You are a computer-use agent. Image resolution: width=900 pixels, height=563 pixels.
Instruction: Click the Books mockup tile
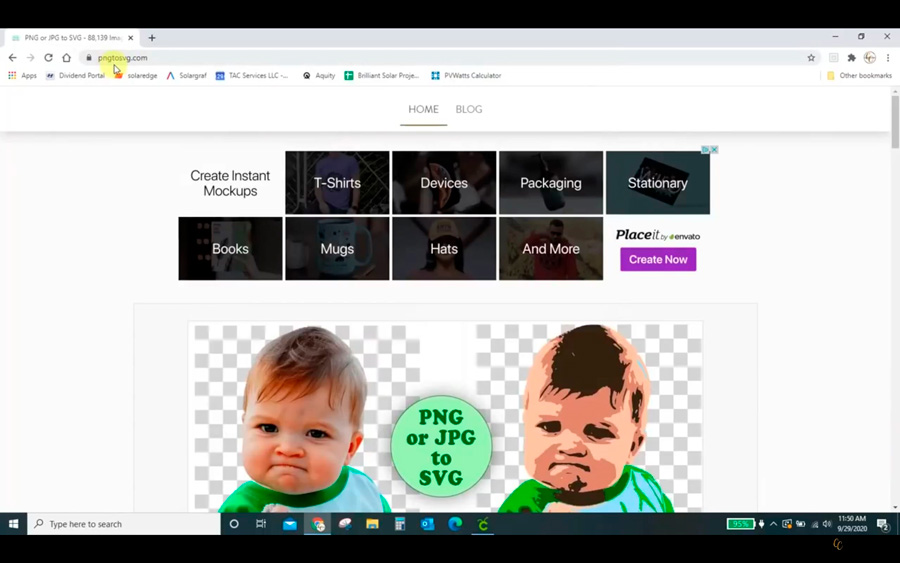point(230,249)
